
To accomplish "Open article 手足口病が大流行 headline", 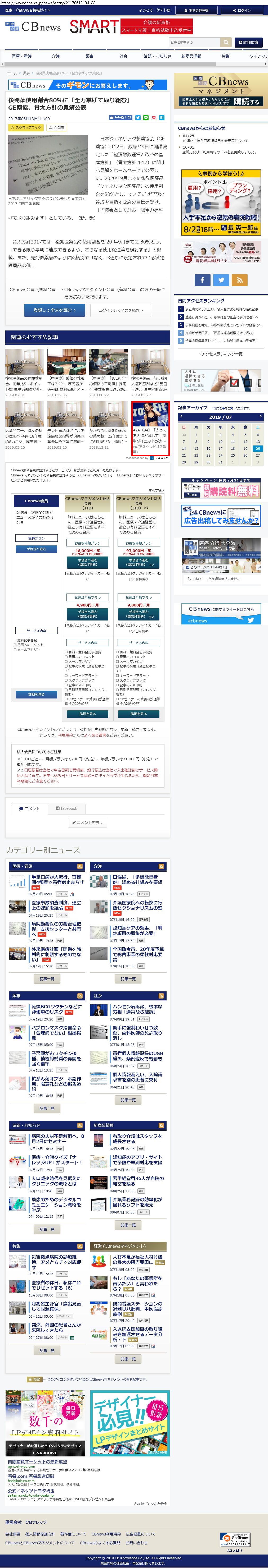I will 57,880.
